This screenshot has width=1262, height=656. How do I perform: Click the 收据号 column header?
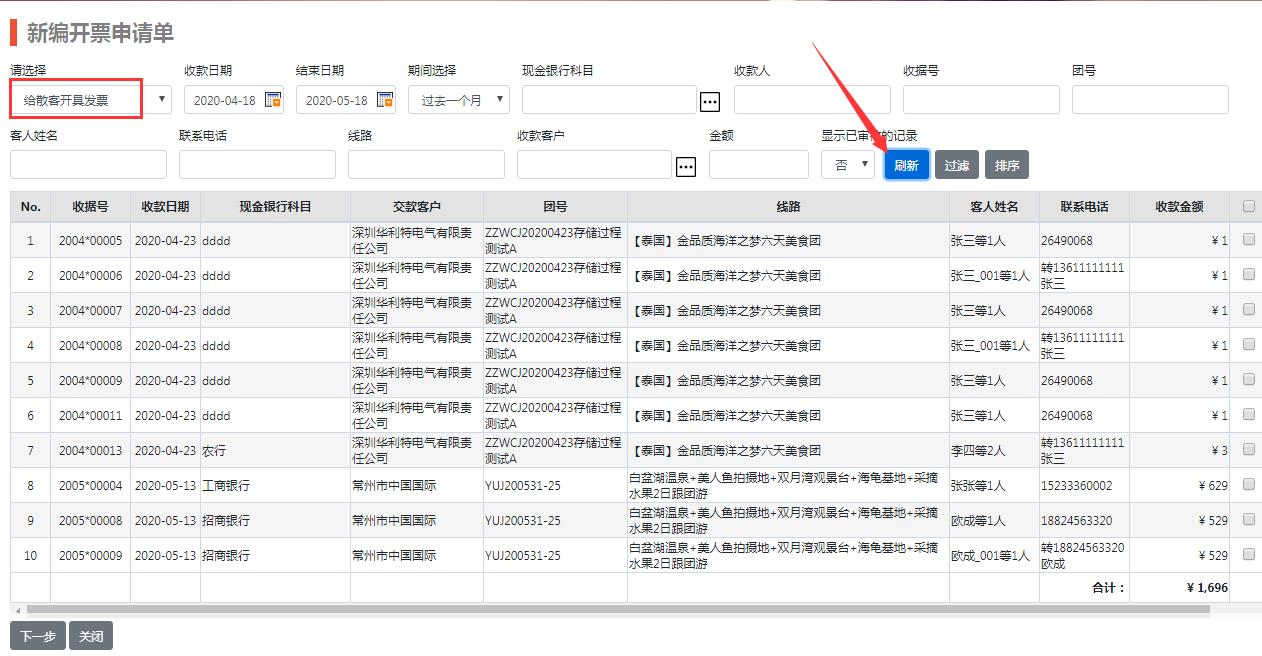(90, 207)
